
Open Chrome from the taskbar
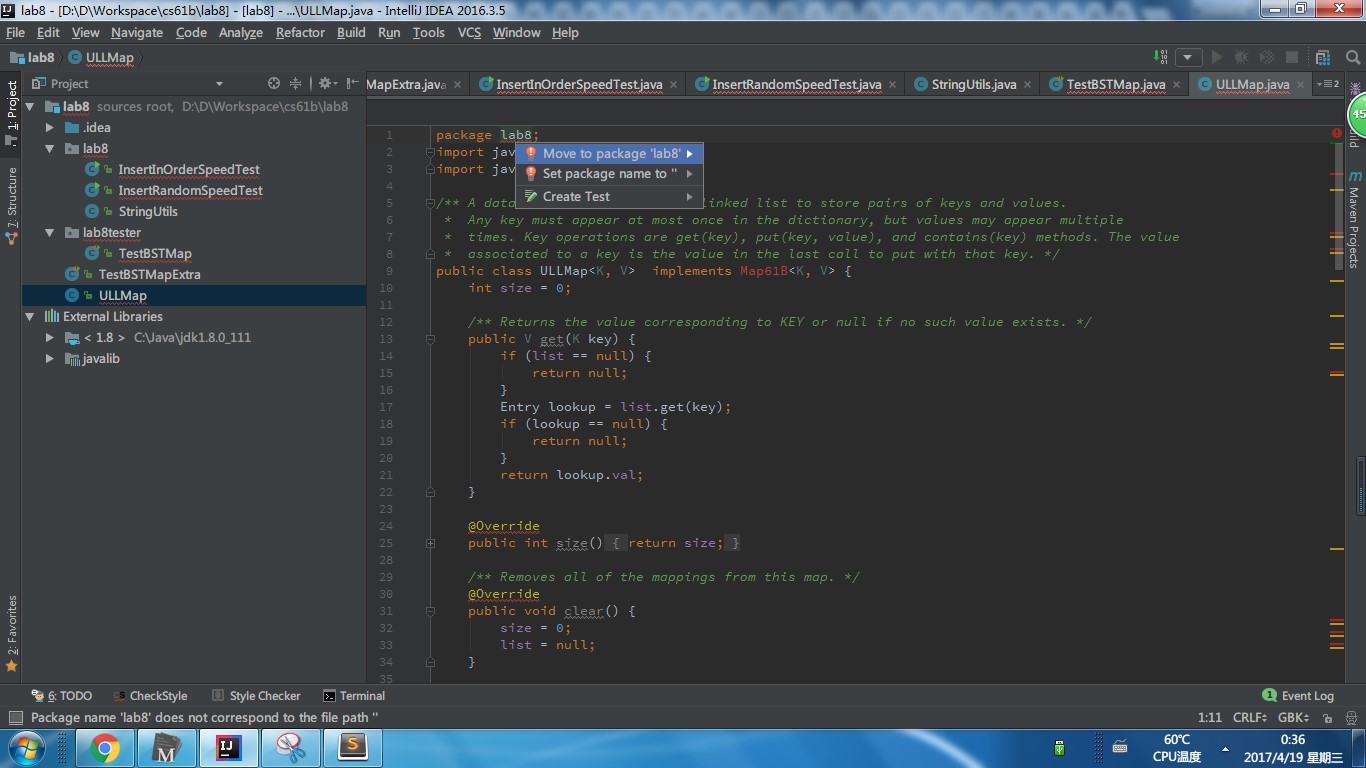pos(104,748)
